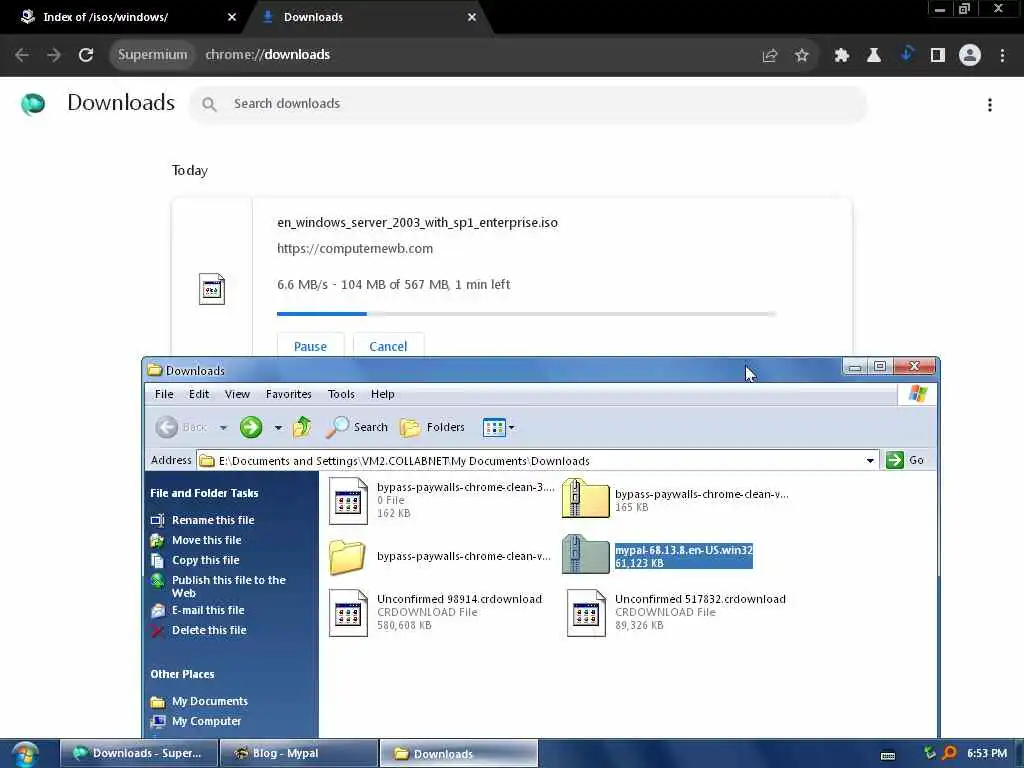Select bypass-paywalls-chrome-clean zip folder 165 KB

pos(675,500)
